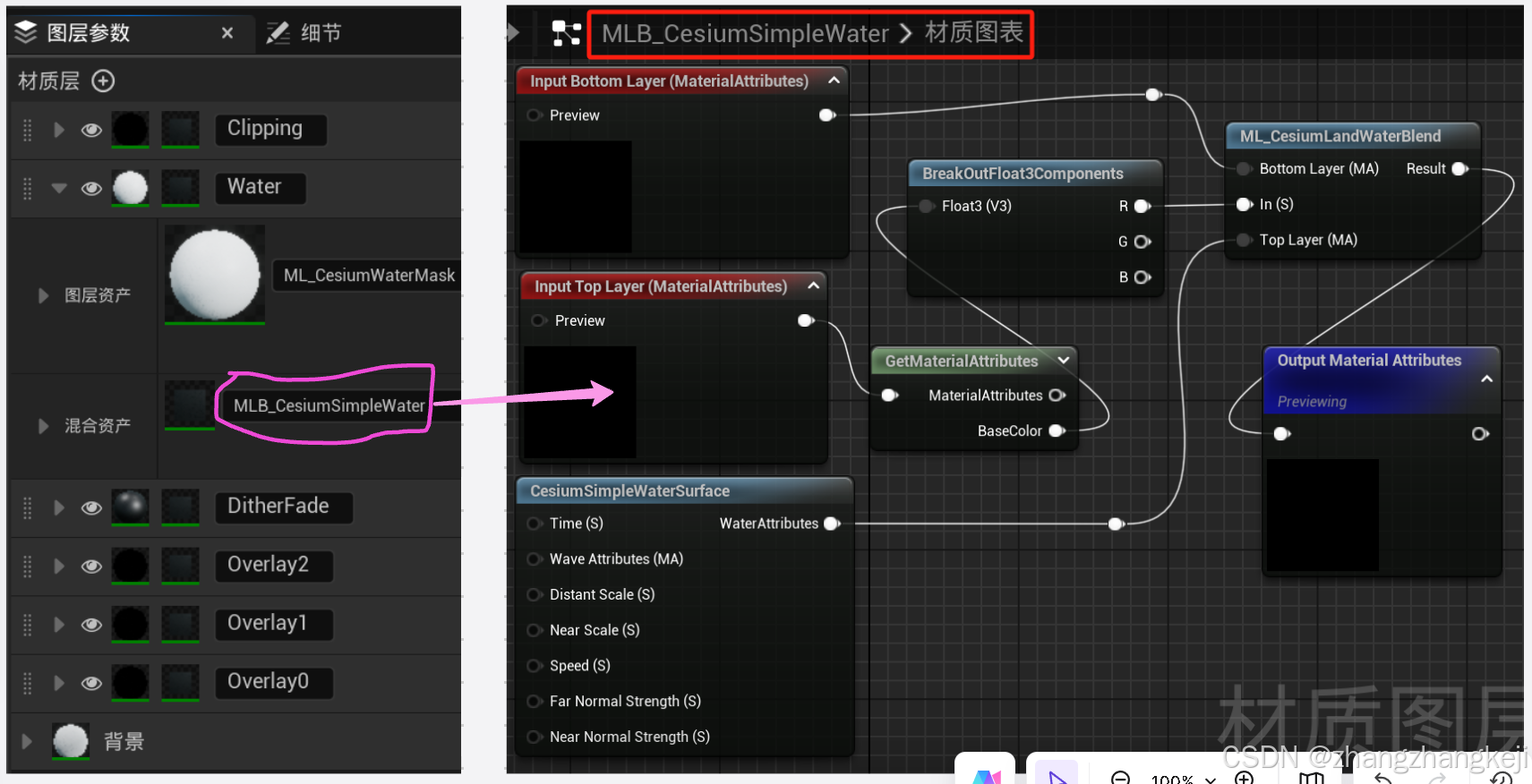Click the Water layer sphere thumbnail
Screen dimensions: 1532x784
[x=131, y=189]
